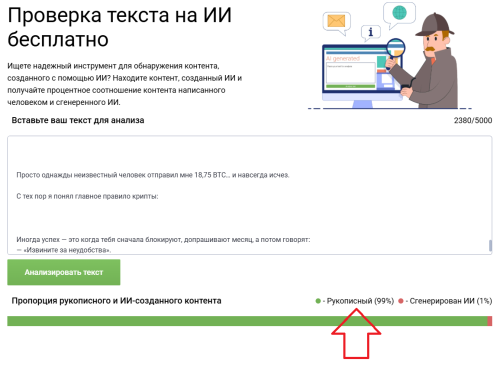This screenshot has height=366, width=500.
Task: Click the globe speech bubble in illustration
Action: (x=399, y=15)
